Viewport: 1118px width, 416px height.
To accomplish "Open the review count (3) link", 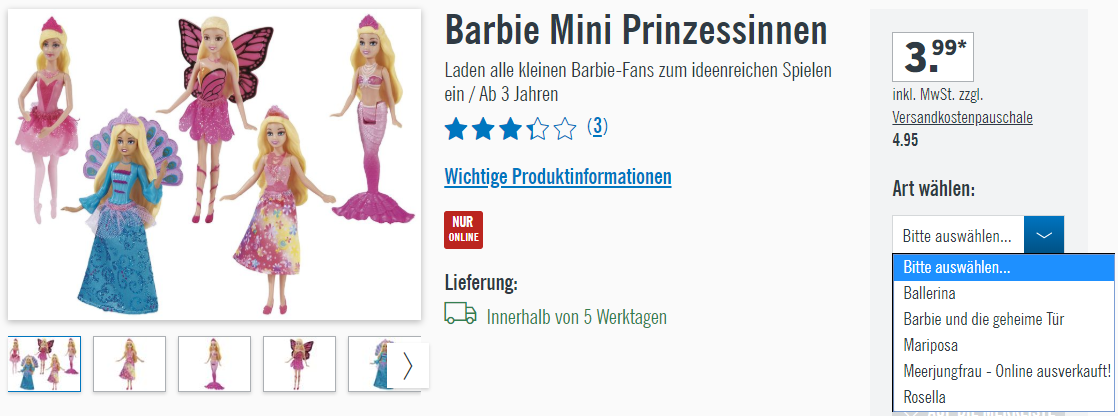I will [x=598, y=127].
